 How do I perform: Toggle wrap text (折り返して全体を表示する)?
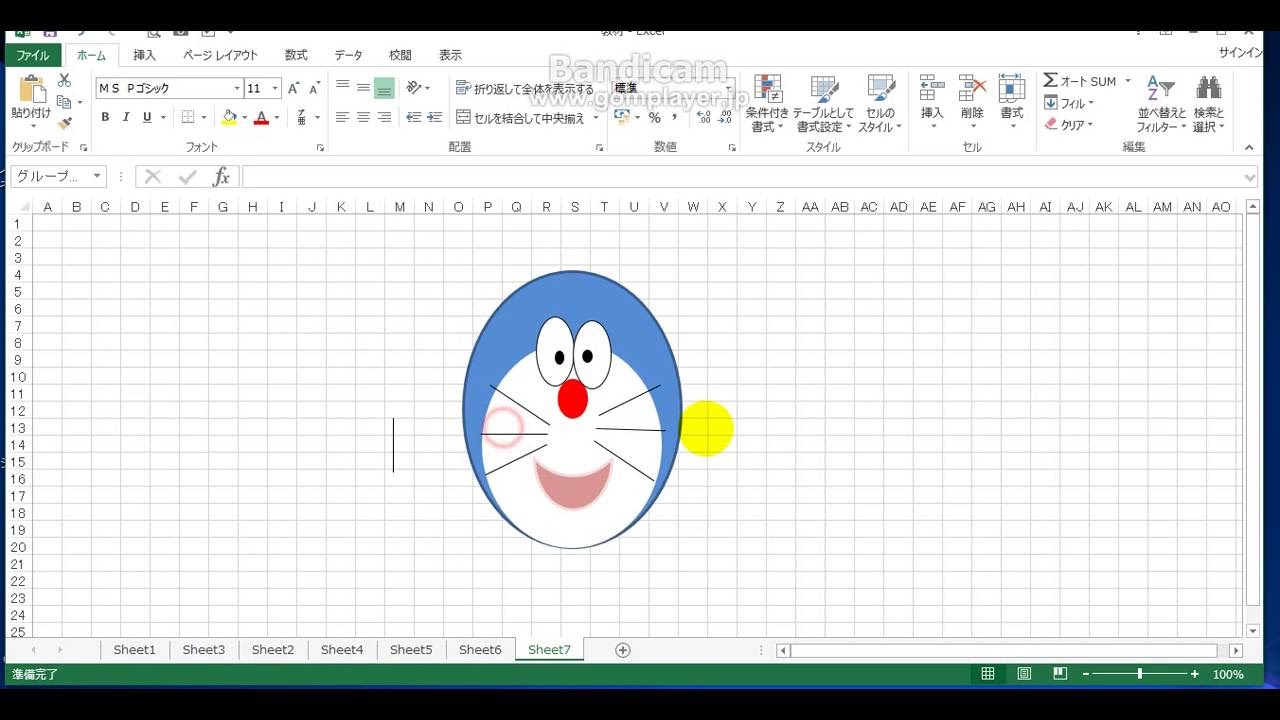525,88
